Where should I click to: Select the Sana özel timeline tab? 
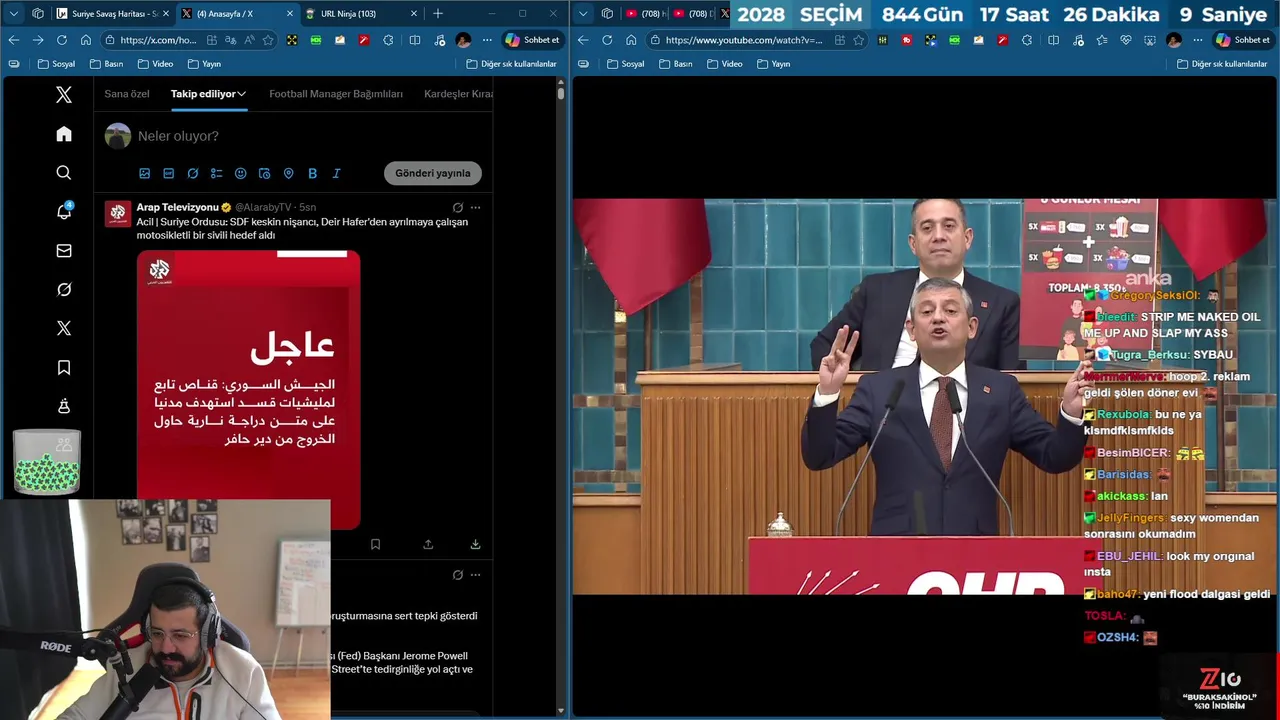[127, 94]
